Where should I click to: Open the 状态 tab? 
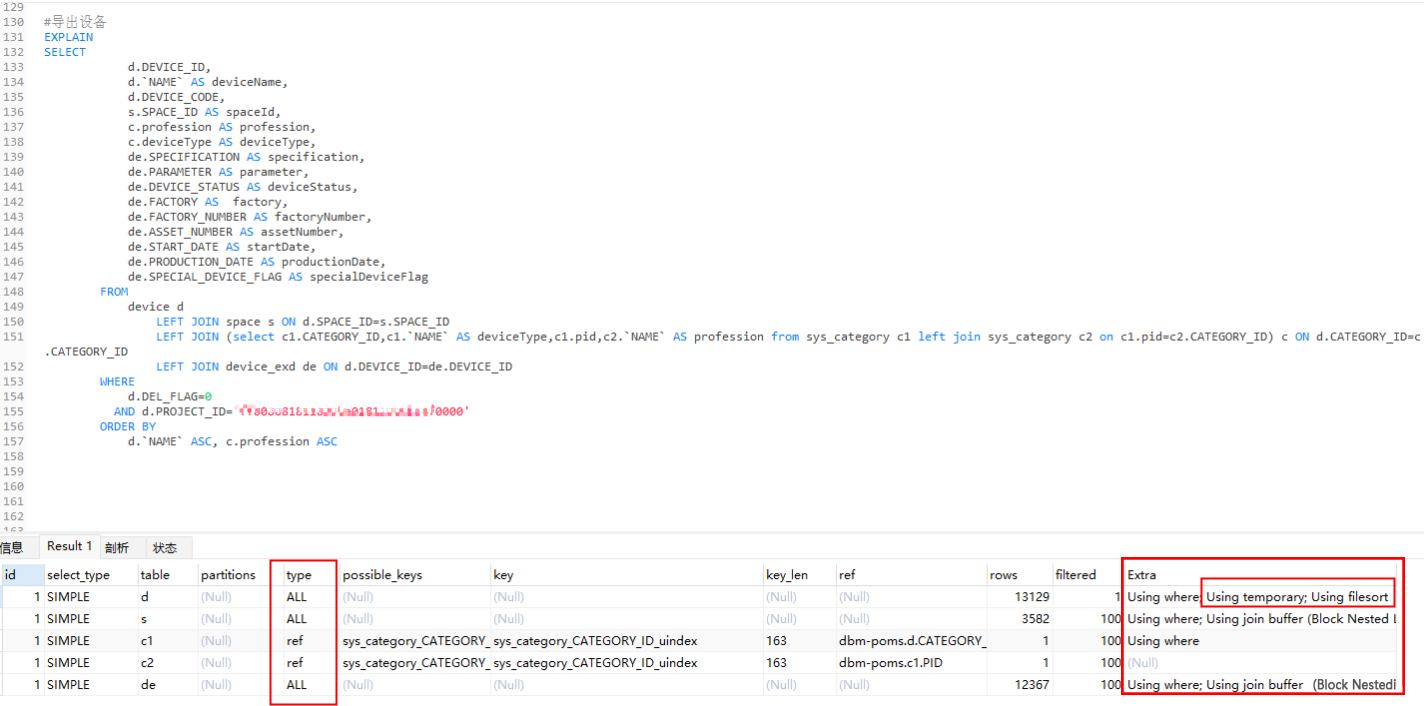pos(165,547)
